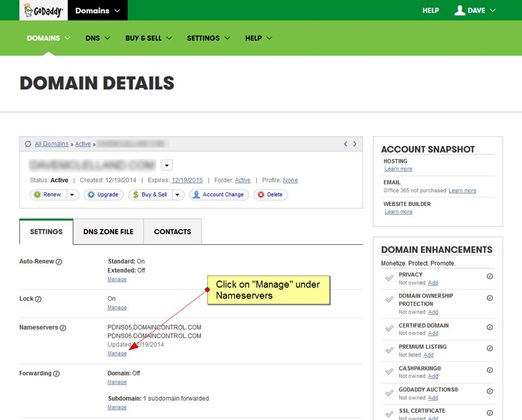This screenshot has height=420, width=522.
Task: Click Learn more next to Office 365
Action: (462, 191)
